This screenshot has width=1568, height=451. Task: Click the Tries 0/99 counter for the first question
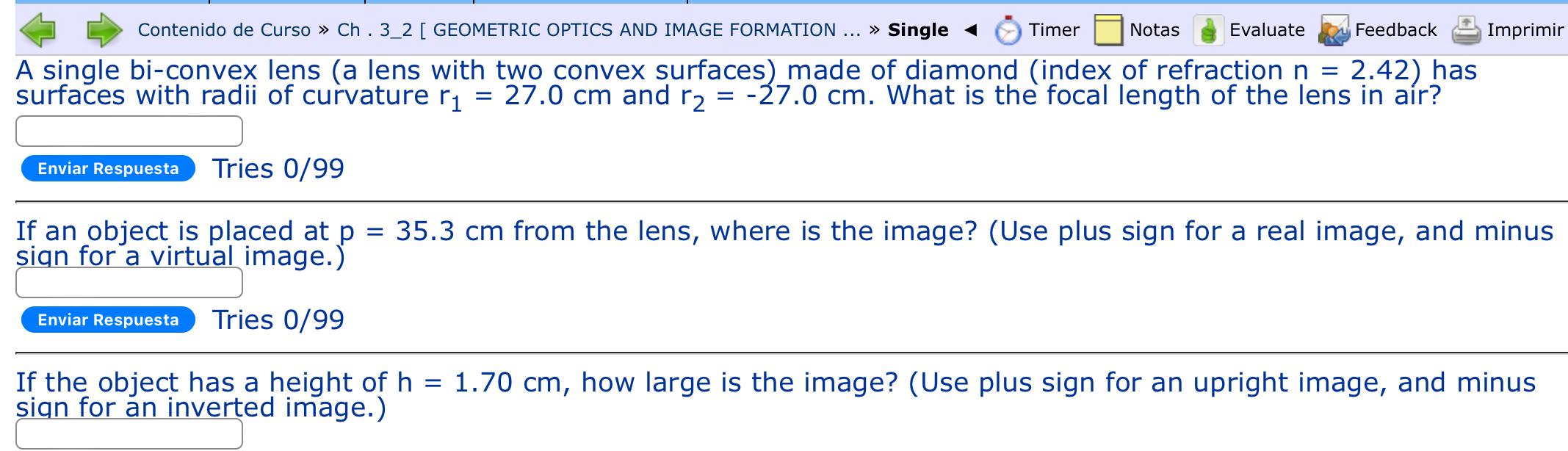click(278, 168)
